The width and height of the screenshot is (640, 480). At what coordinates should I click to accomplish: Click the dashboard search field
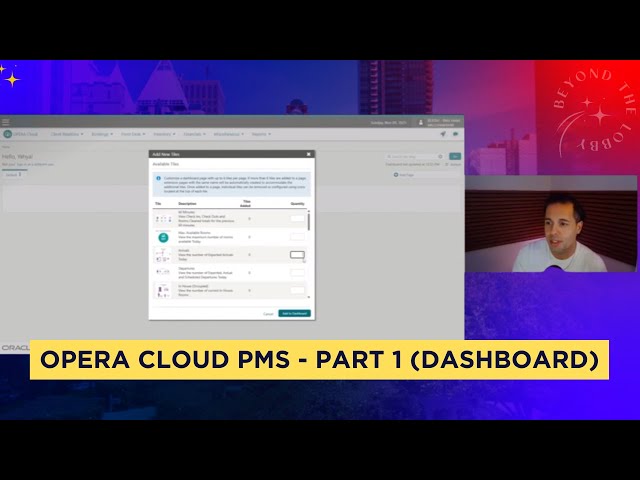pos(412,156)
